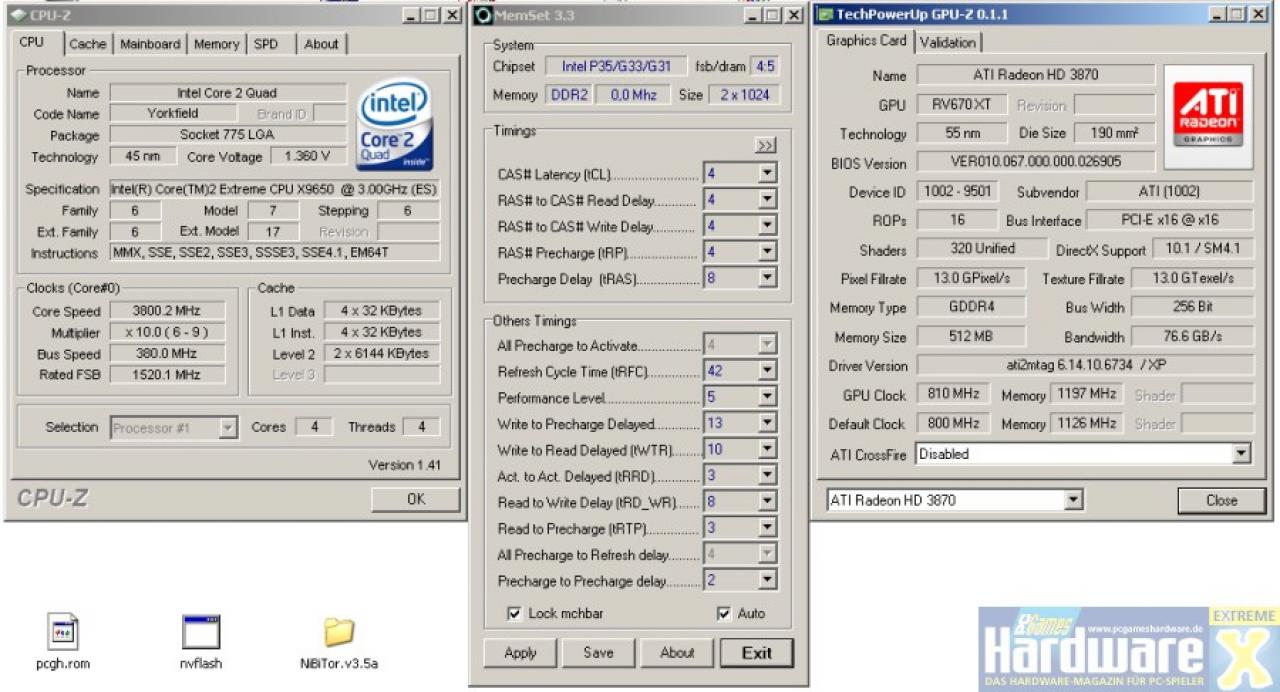
Task: Switch to the SPD tab in CPU-Z
Action: (x=266, y=44)
